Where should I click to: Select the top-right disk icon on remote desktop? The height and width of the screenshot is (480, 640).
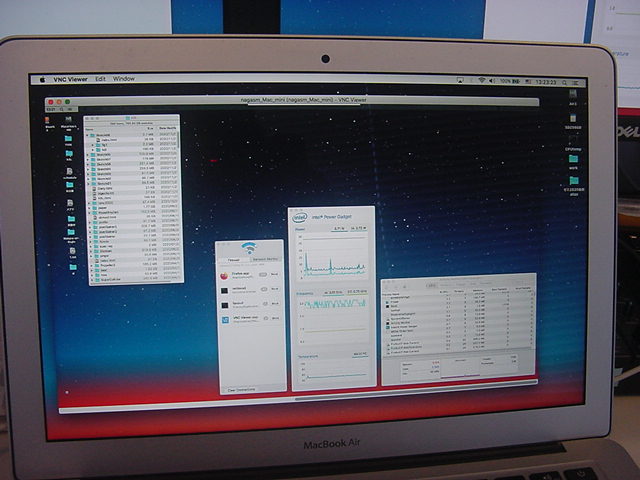pyautogui.click(x=573, y=97)
